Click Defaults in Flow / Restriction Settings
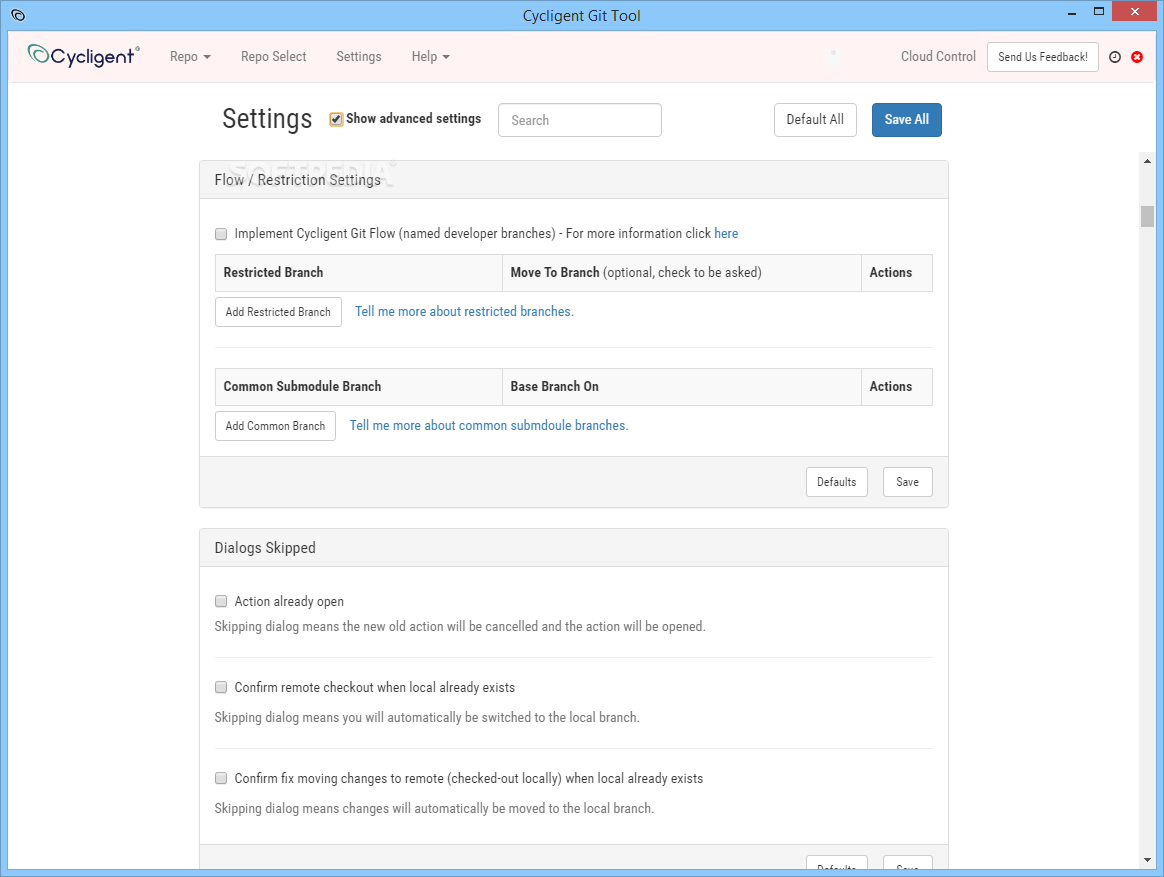This screenshot has height=877, width=1164. [837, 482]
